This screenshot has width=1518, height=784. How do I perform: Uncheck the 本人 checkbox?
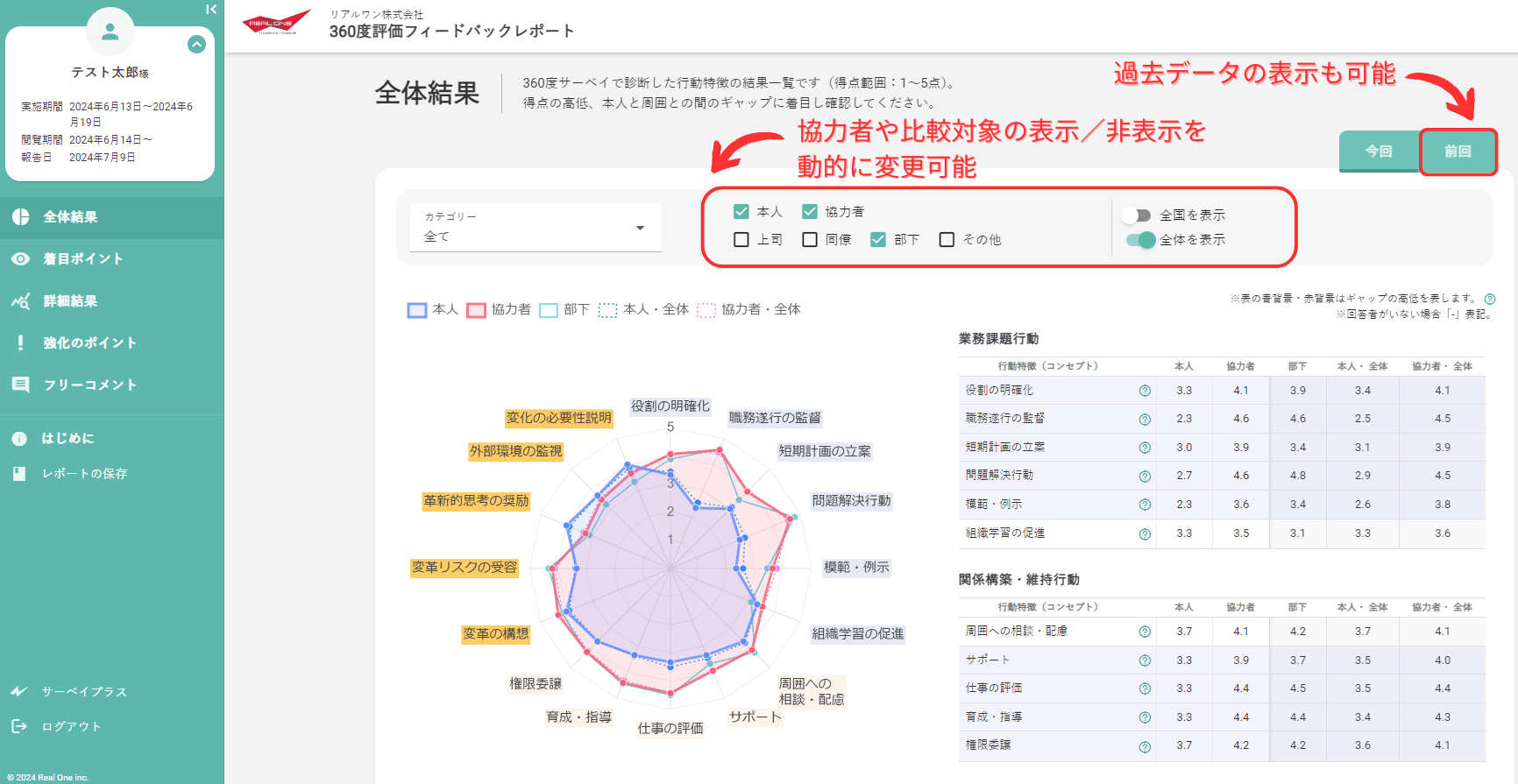pos(741,212)
